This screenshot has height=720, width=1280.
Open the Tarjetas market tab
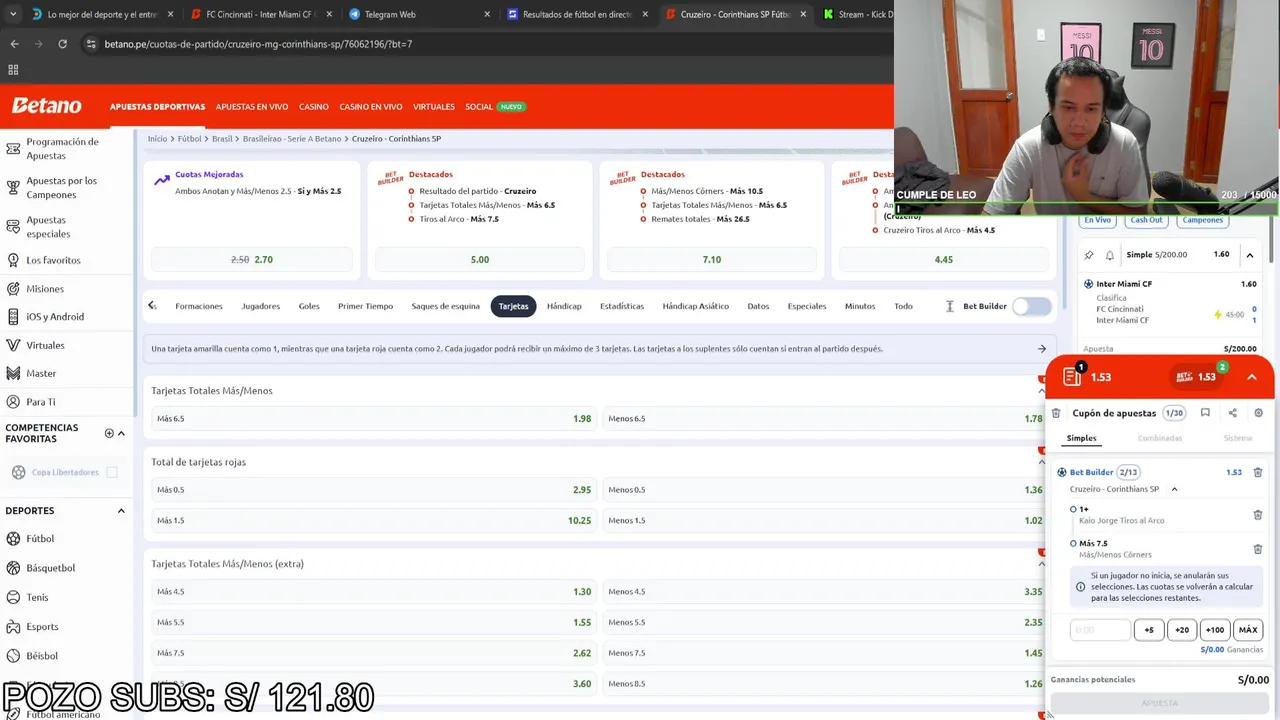click(513, 306)
